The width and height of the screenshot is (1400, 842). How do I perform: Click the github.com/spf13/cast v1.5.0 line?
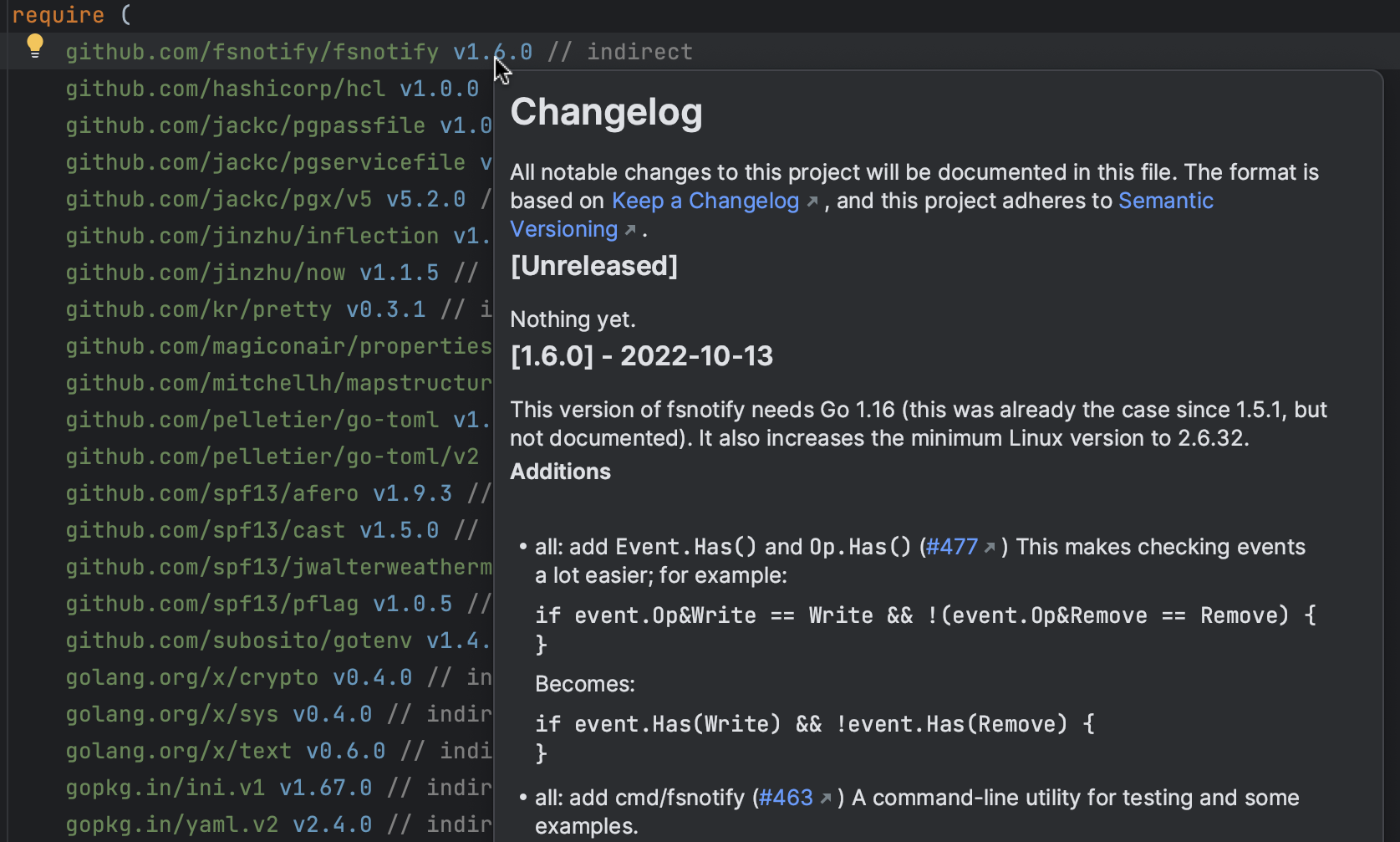click(272, 530)
